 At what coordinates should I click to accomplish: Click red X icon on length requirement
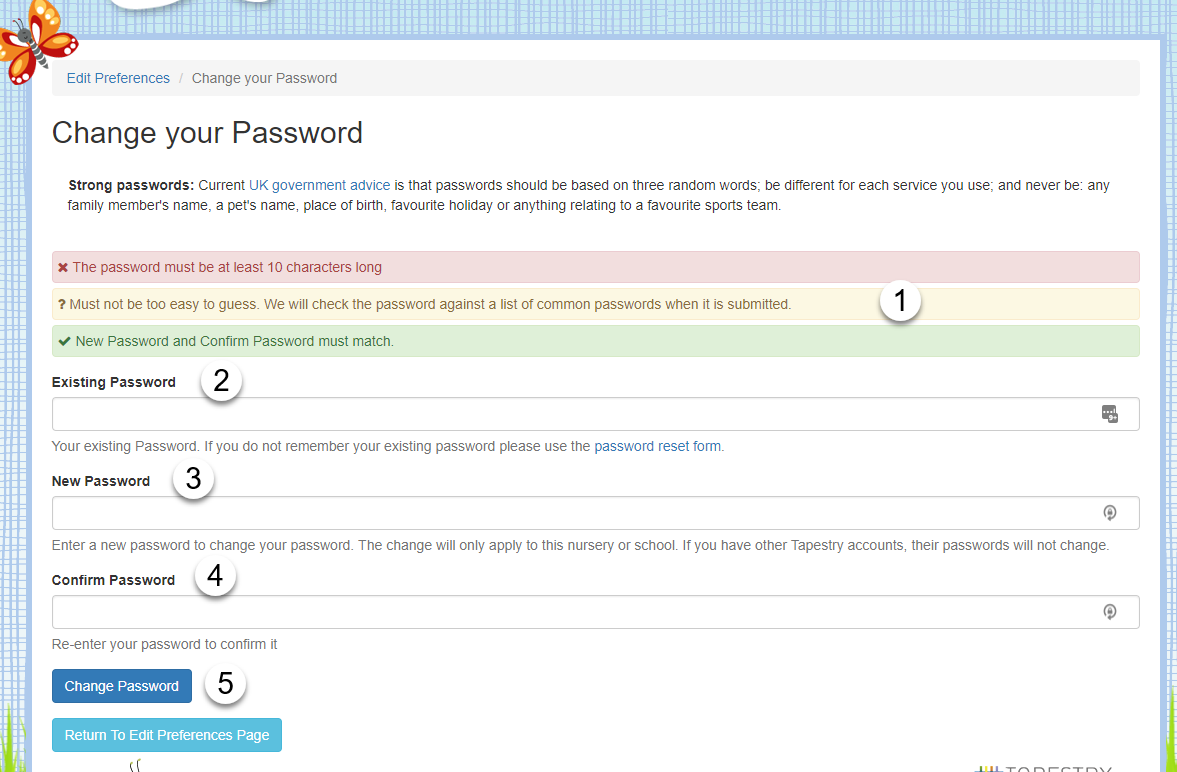point(63,268)
